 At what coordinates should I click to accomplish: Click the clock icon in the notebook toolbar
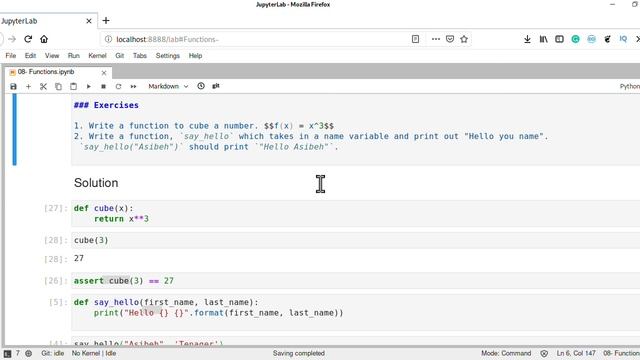[201, 86]
